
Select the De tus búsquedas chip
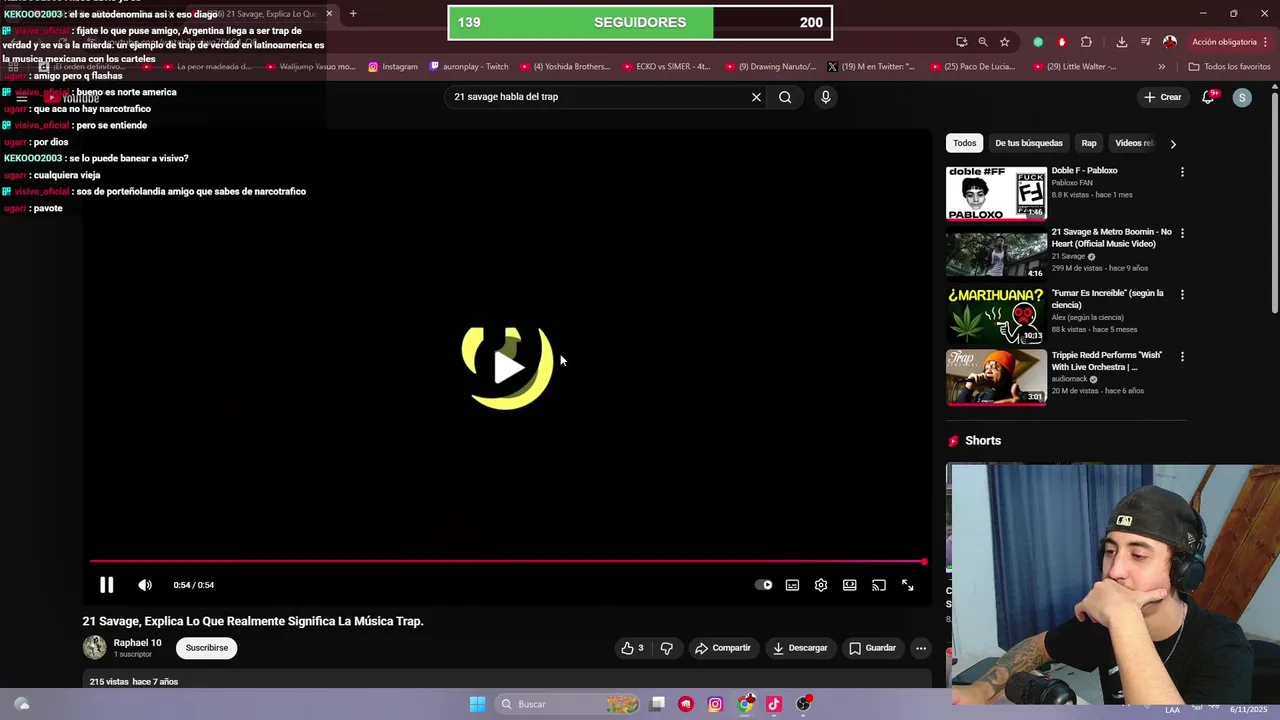click(x=1028, y=143)
